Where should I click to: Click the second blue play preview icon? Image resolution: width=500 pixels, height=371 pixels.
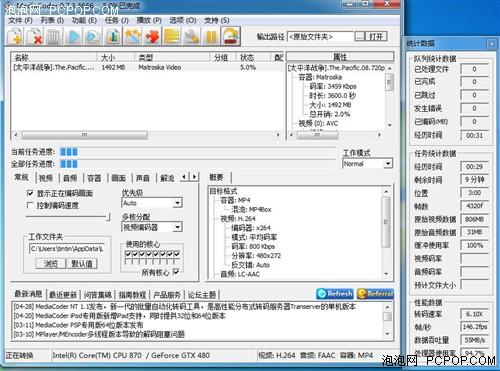pyautogui.click(x=93, y=36)
